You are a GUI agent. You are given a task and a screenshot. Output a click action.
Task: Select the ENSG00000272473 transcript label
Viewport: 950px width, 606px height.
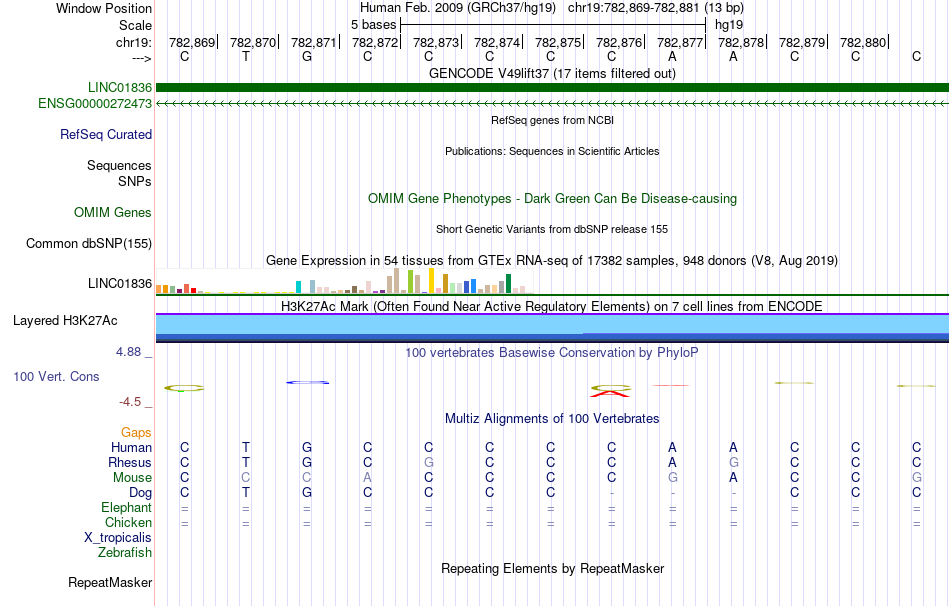click(95, 104)
